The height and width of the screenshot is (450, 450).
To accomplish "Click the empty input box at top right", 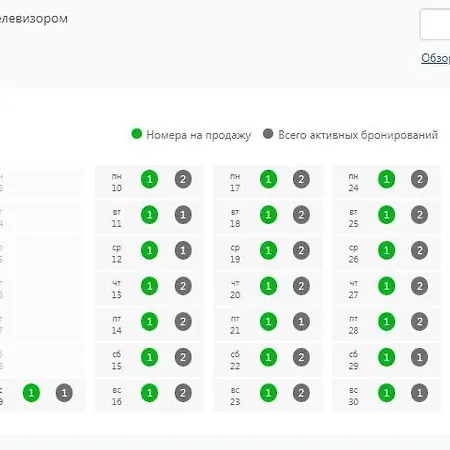I will (x=435, y=25).
